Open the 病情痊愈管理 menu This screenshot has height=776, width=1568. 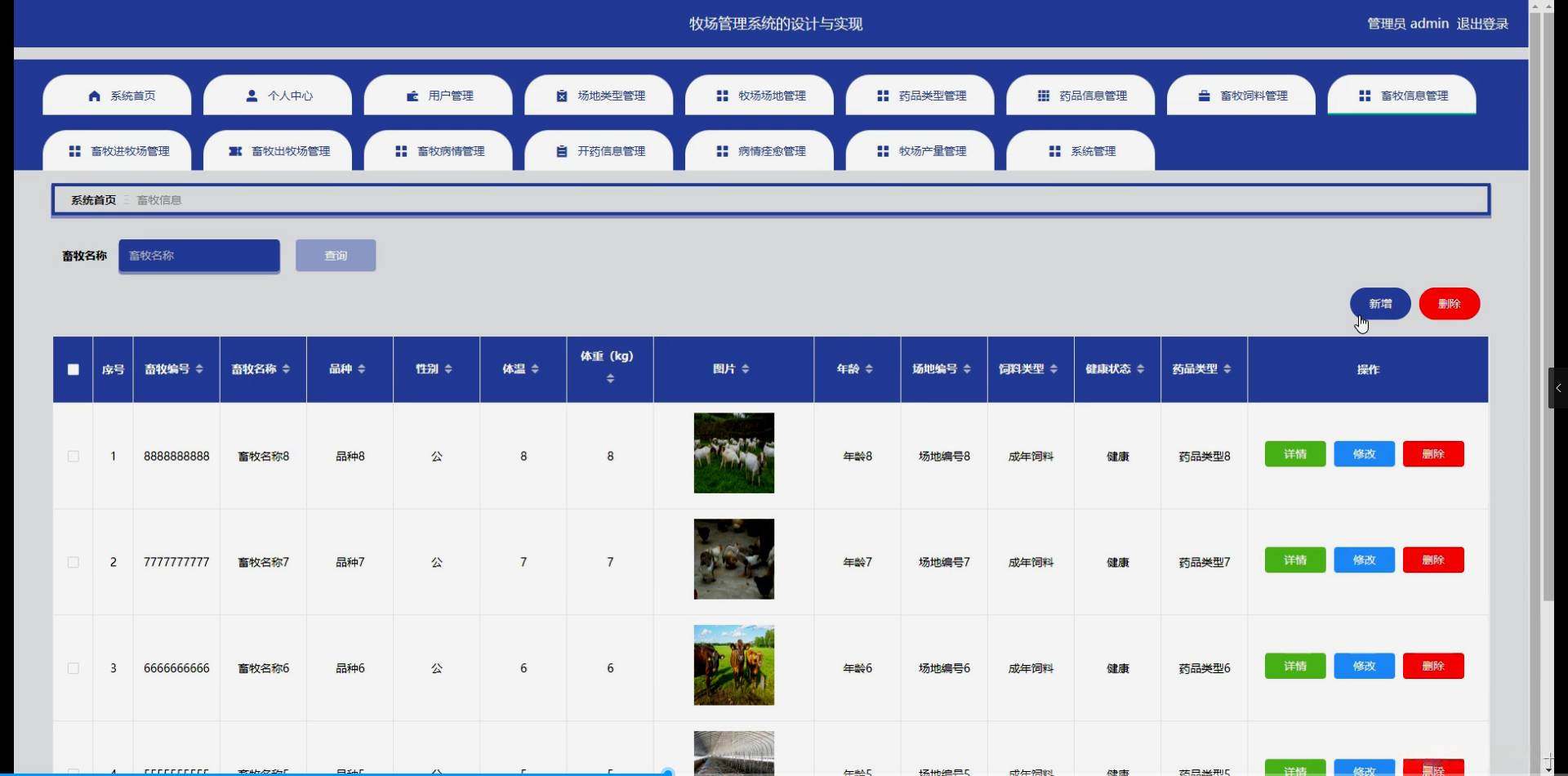point(759,151)
